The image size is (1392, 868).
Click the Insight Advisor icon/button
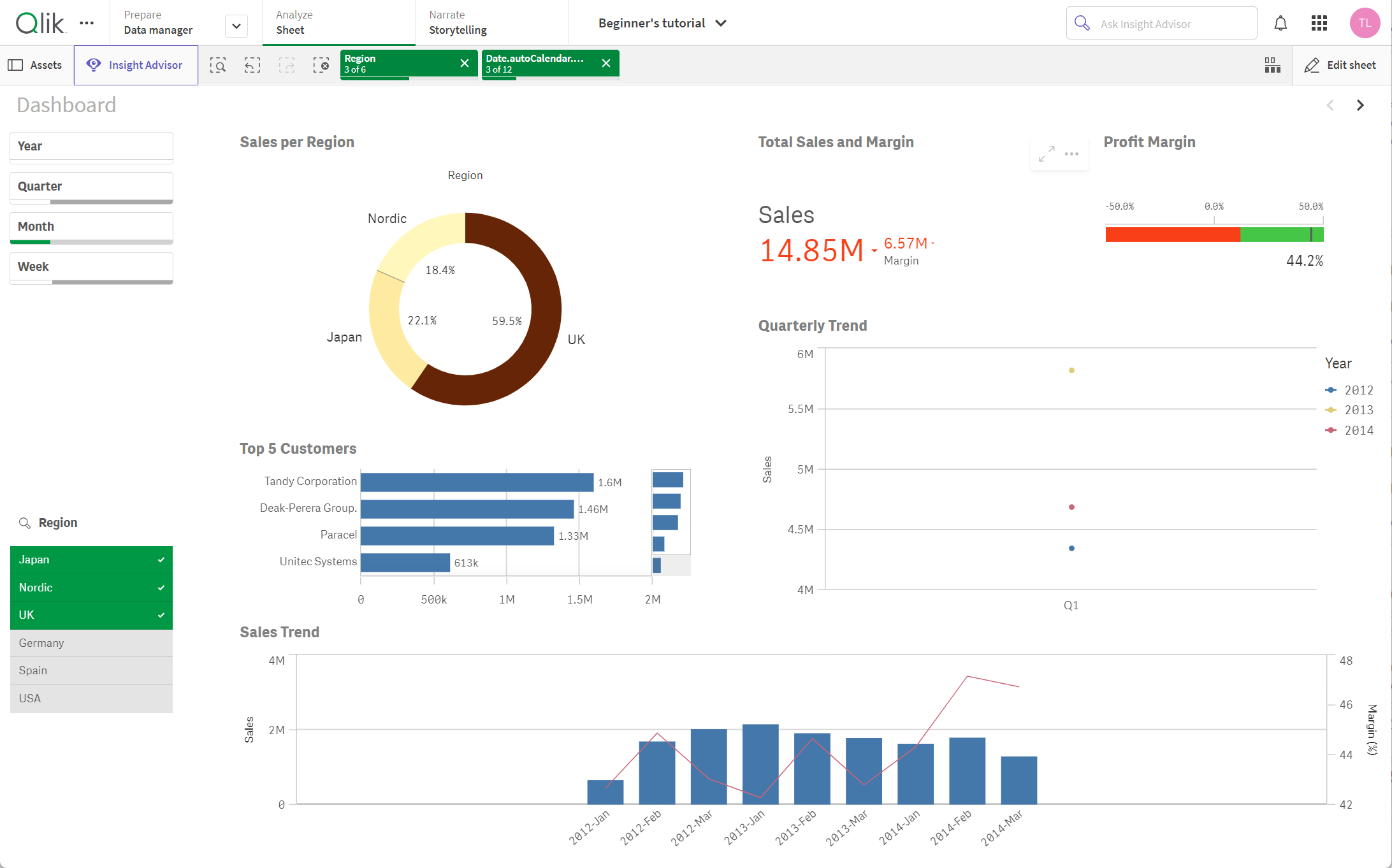tap(136, 64)
